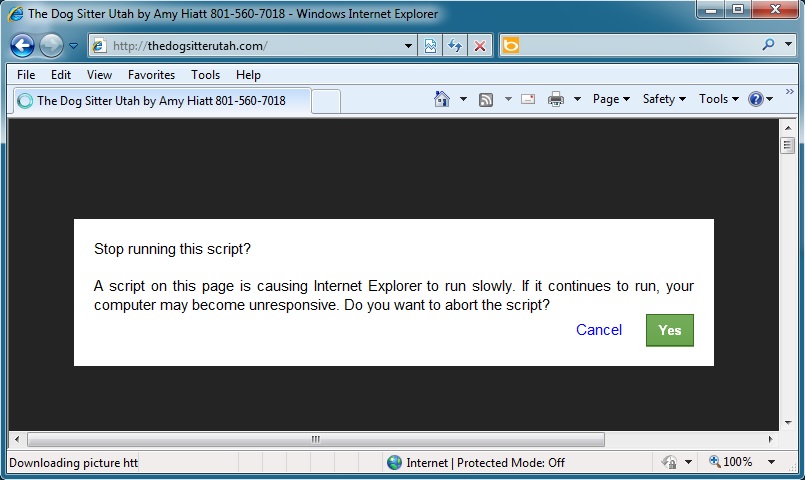Go back using the Back arrow button
This screenshot has height=480, width=805.
[x=22, y=46]
